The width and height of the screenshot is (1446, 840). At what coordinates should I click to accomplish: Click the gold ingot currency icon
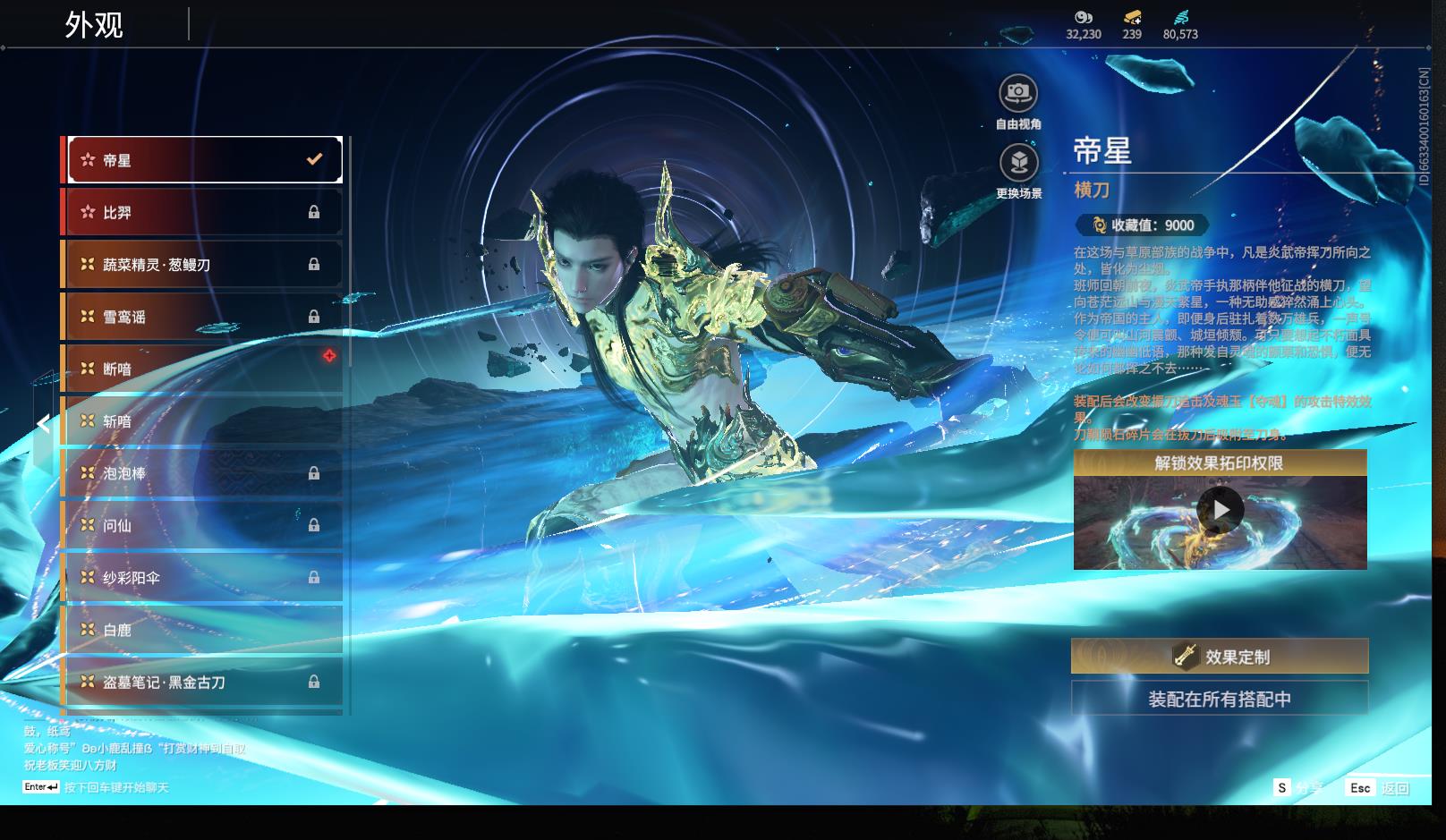tap(1132, 17)
